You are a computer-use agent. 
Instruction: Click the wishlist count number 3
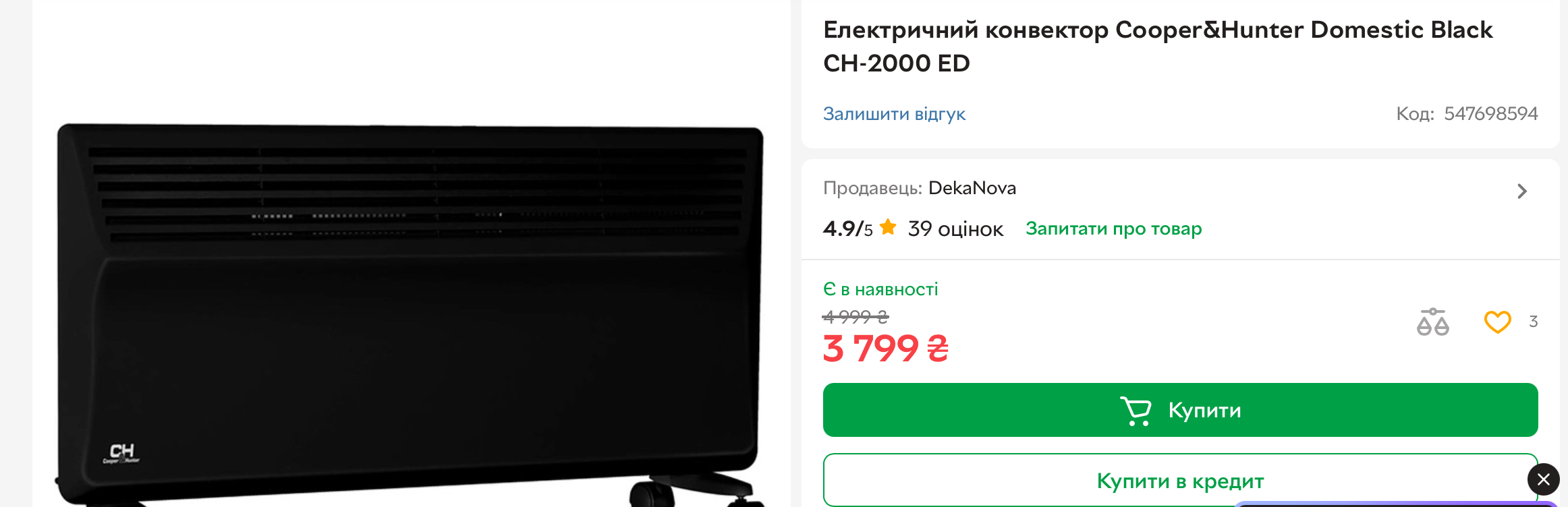[x=1533, y=322]
